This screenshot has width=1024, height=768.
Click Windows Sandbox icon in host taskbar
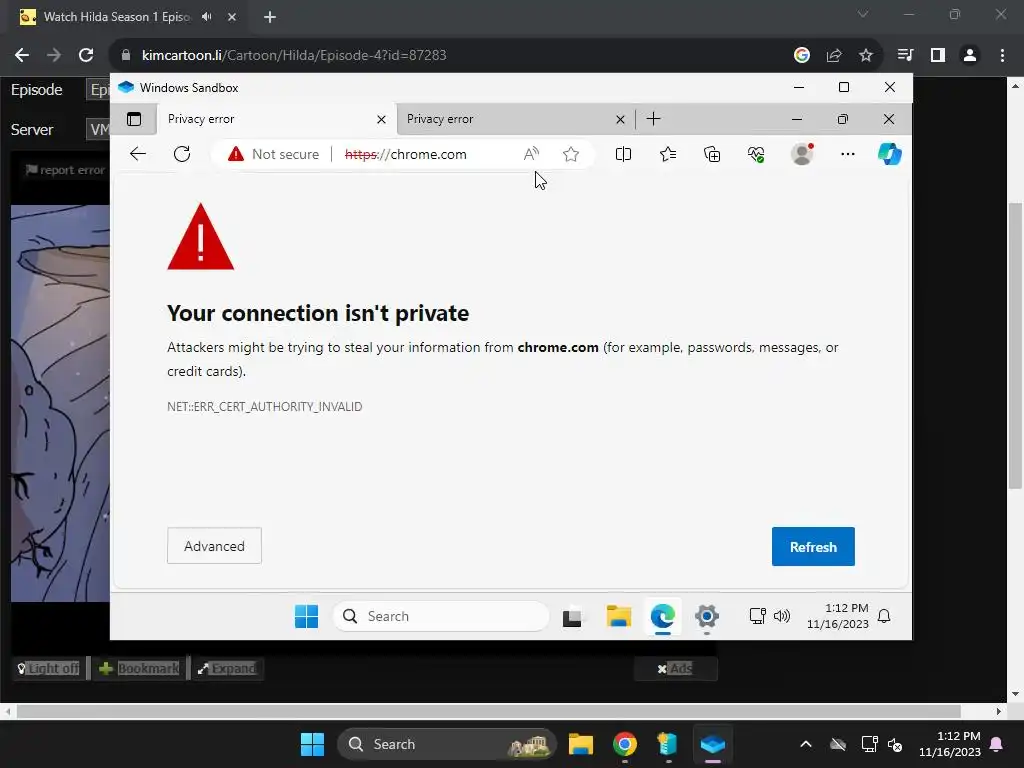pos(712,744)
